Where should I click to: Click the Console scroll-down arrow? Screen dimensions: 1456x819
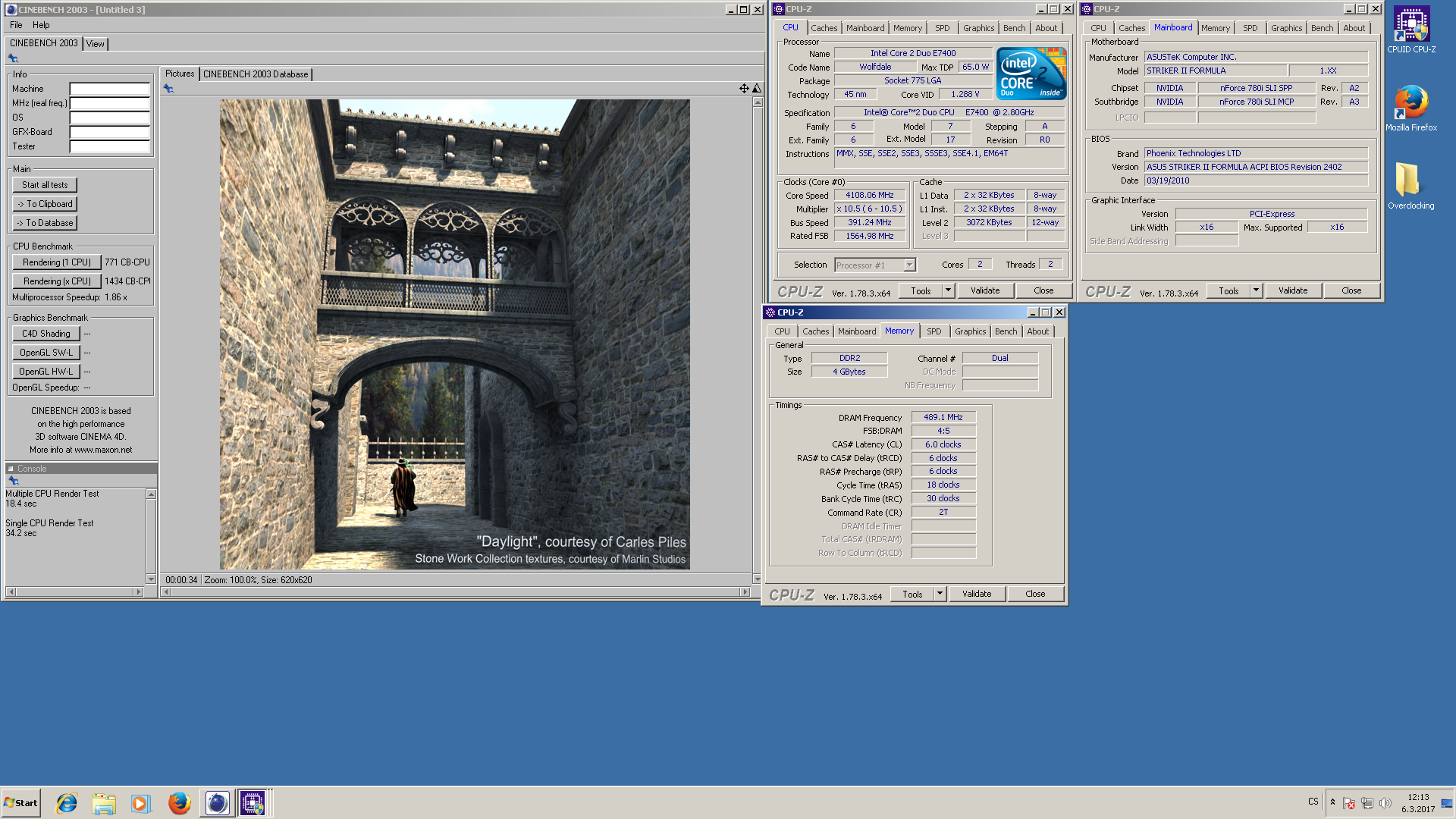point(151,579)
